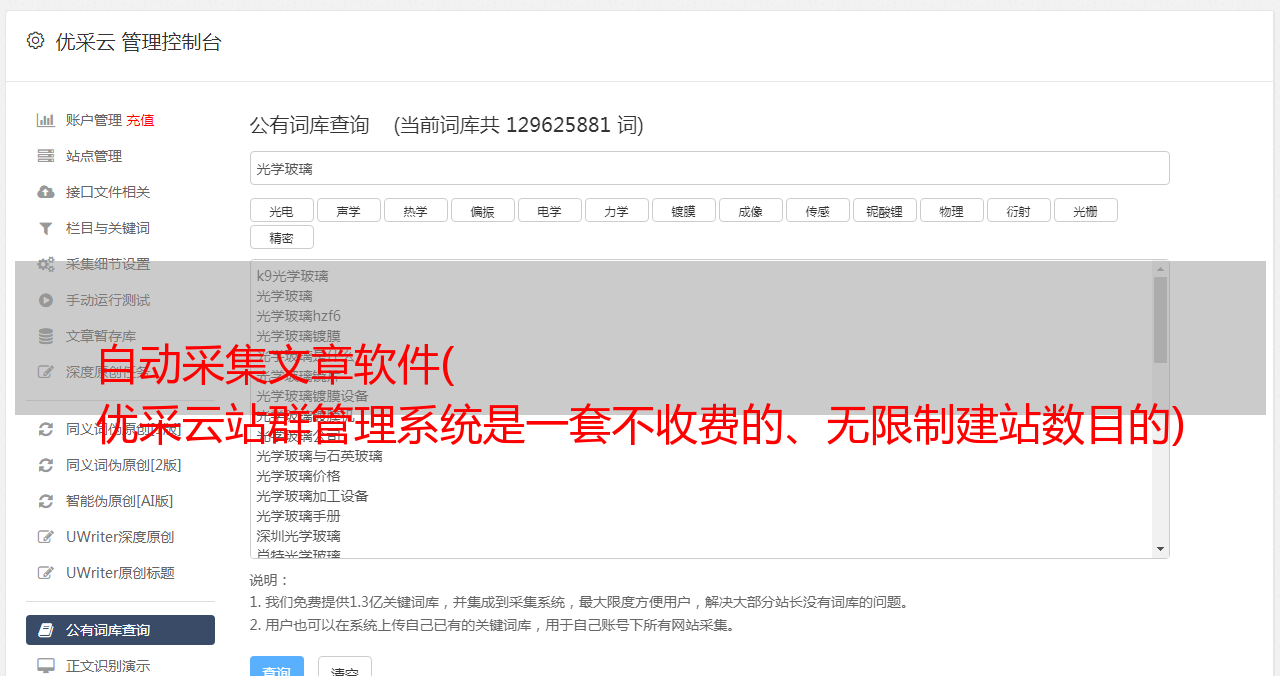Select the 成像 tag button
This screenshot has height=676, width=1280.
(751, 210)
